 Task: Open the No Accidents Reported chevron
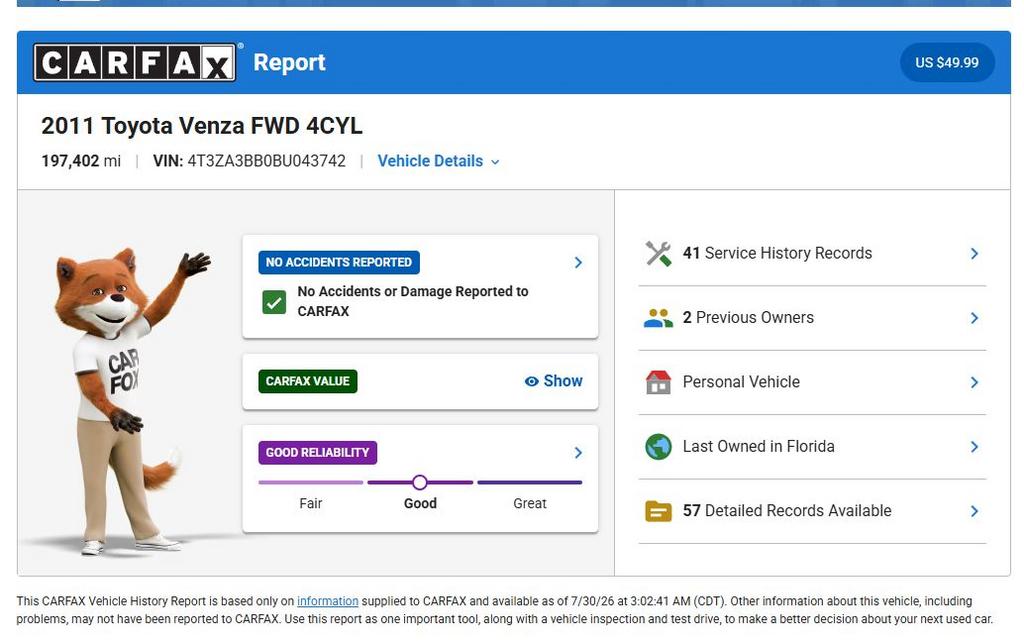tap(578, 262)
